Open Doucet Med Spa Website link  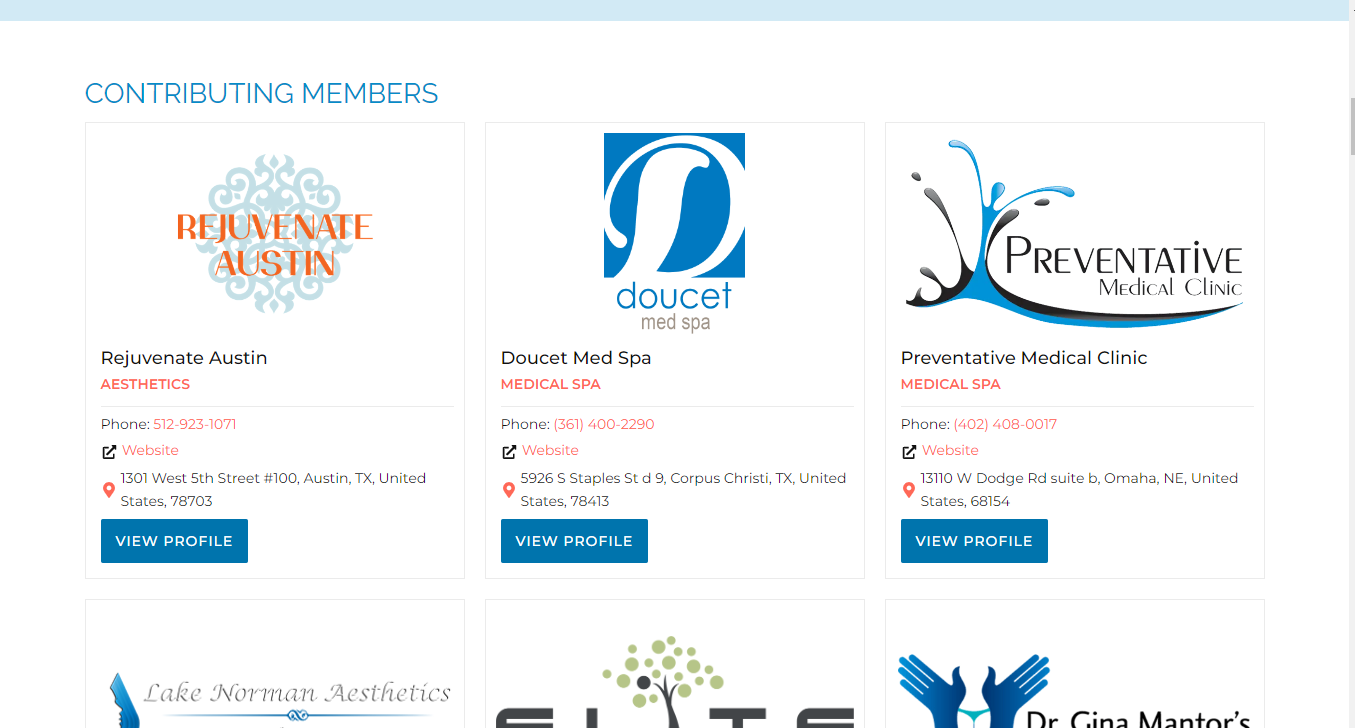tap(550, 450)
